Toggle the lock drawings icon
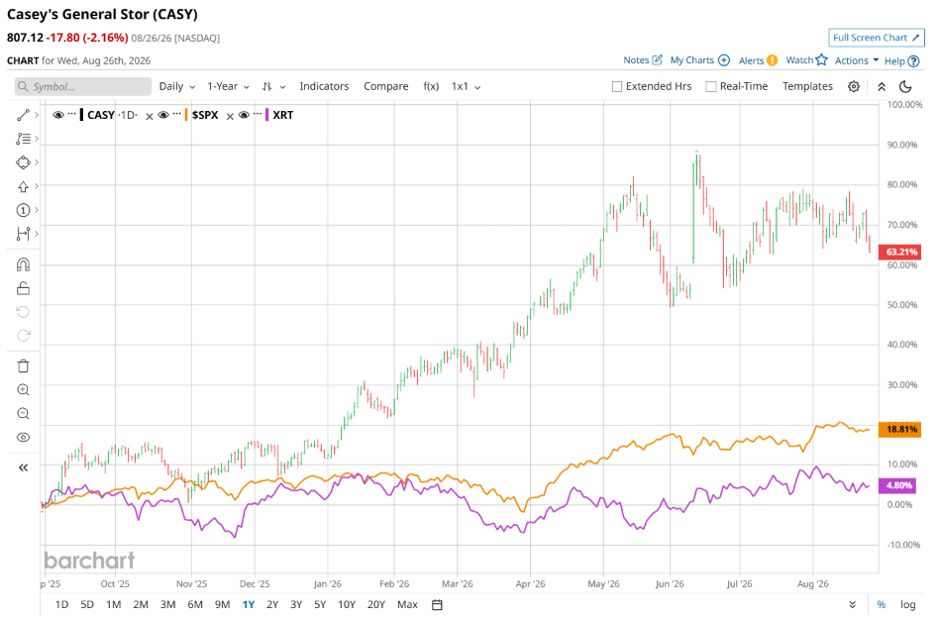This screenshot has height=619, width=940. 23,288
